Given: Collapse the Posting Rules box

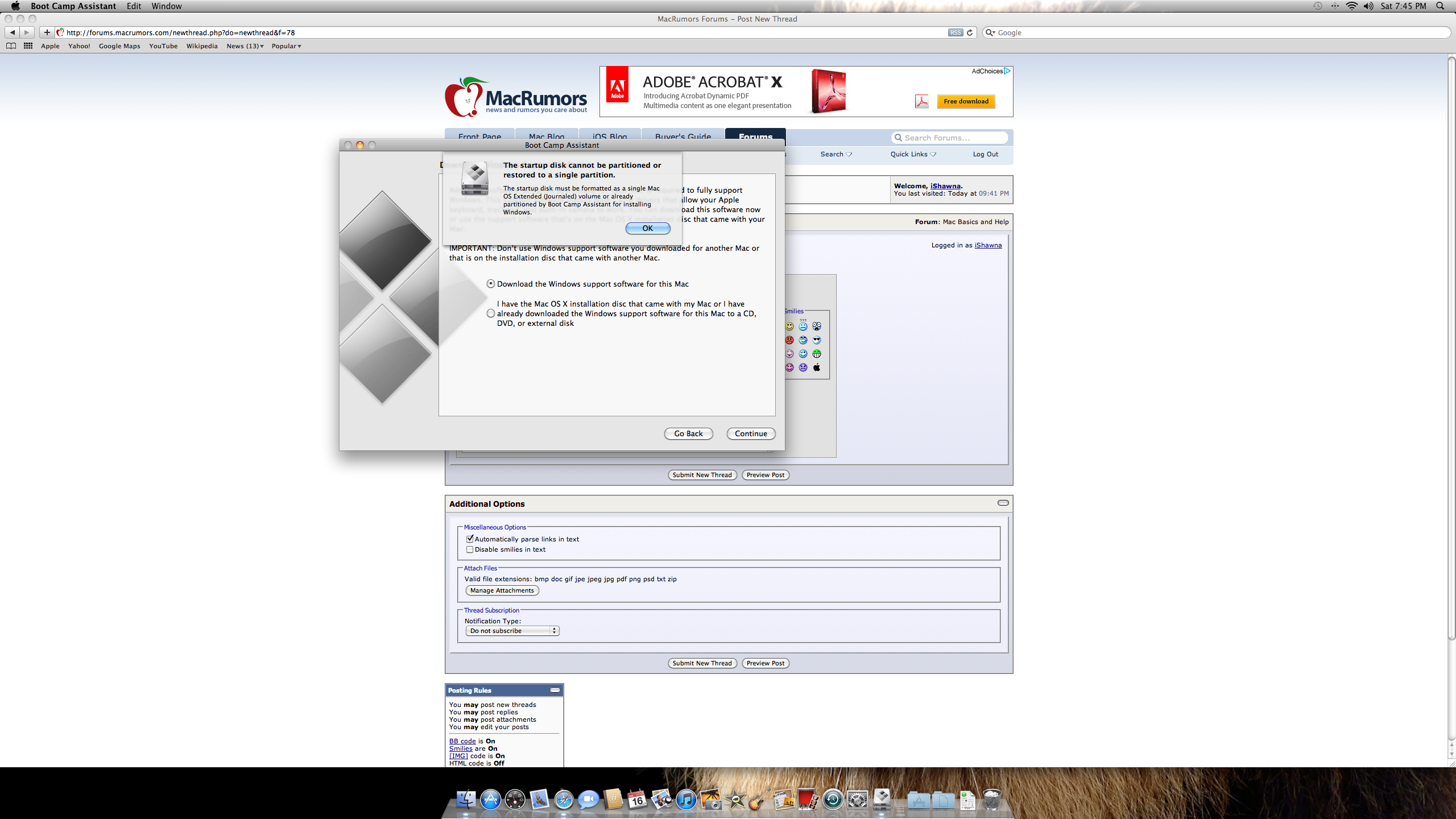Looking at the screenshot, I should (555, 690).
